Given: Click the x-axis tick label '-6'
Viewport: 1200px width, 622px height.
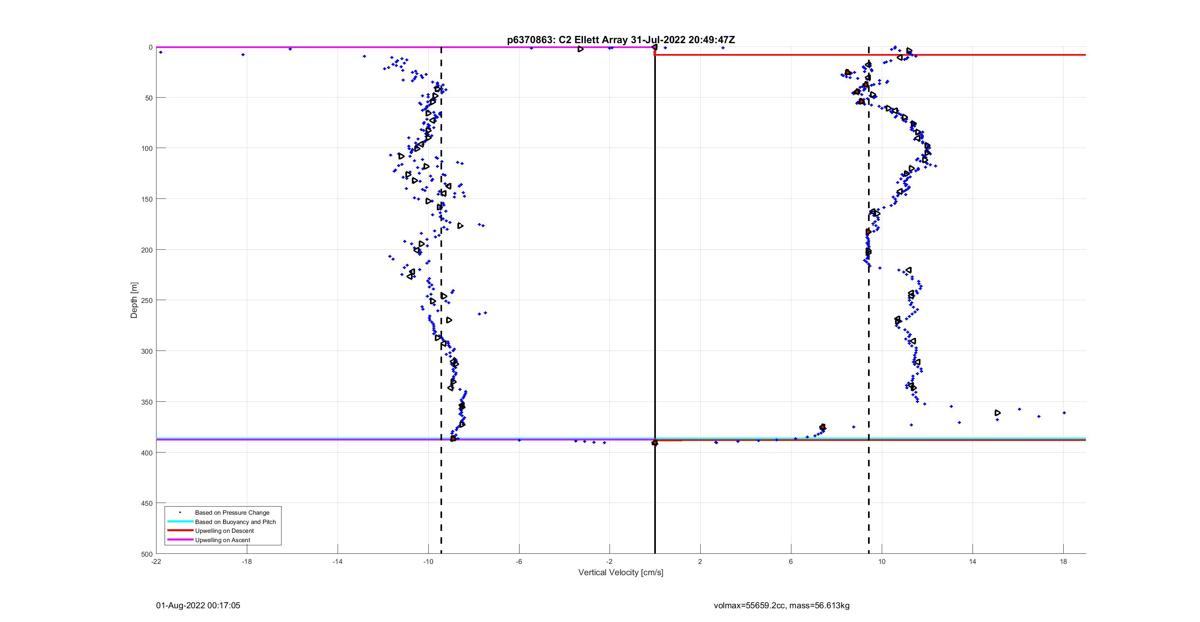Looking at the screenshot, I should (x=519, y=562).
